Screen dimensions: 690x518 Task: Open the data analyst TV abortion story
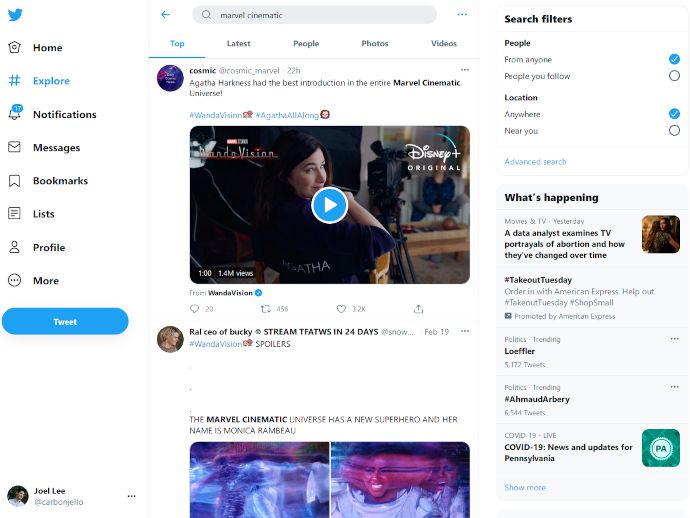click(564, 244)
